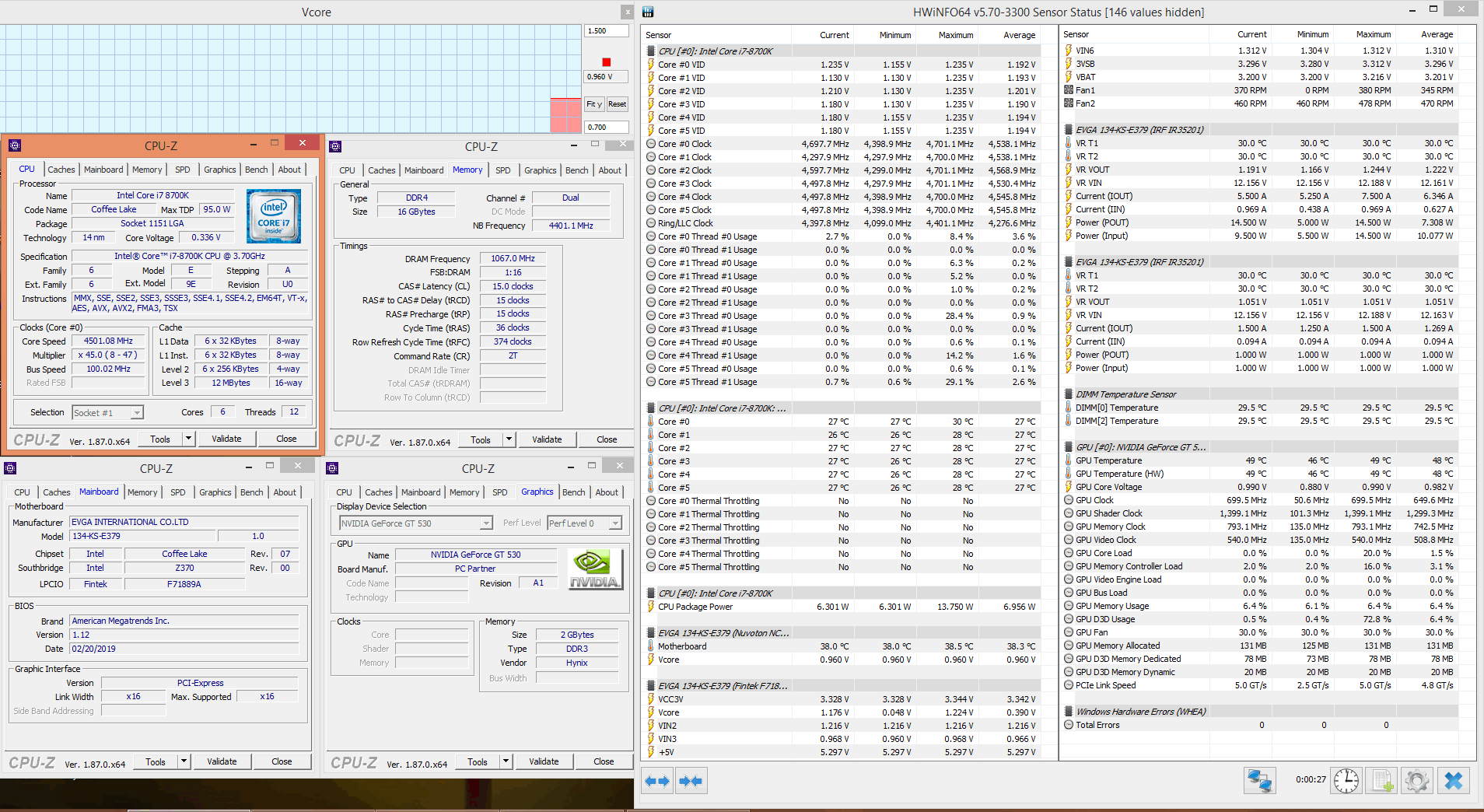Switch to SPD tab in the CPU-Z Memory window
The image size is (1484, 812).
point(503,170)
